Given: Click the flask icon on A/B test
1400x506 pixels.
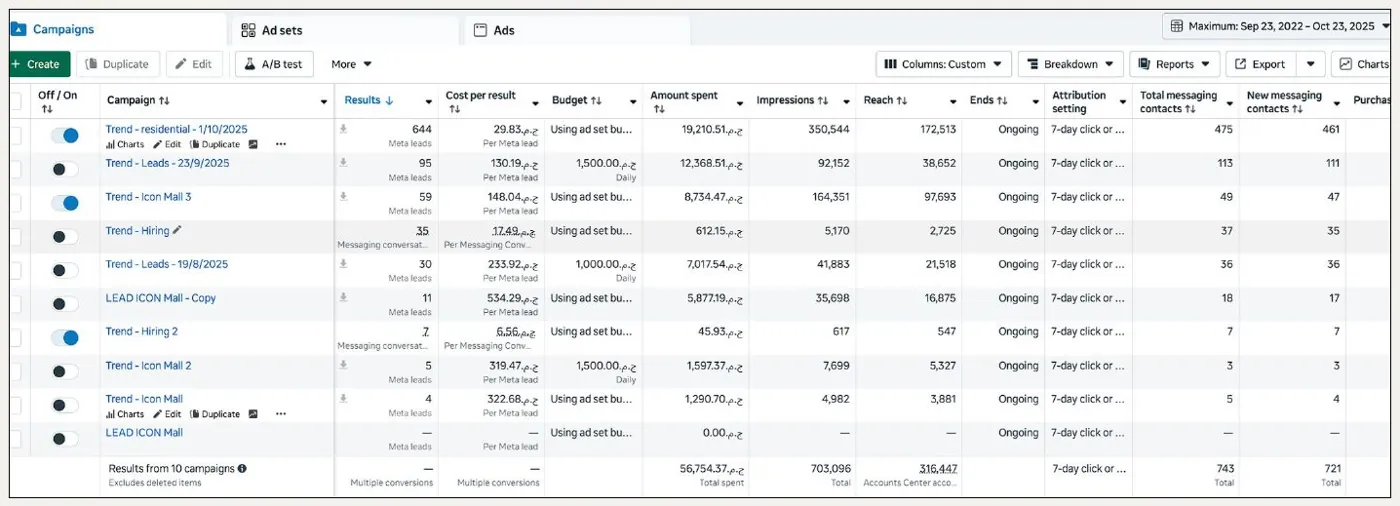Looking at the screenshot, I should point(250,64).
